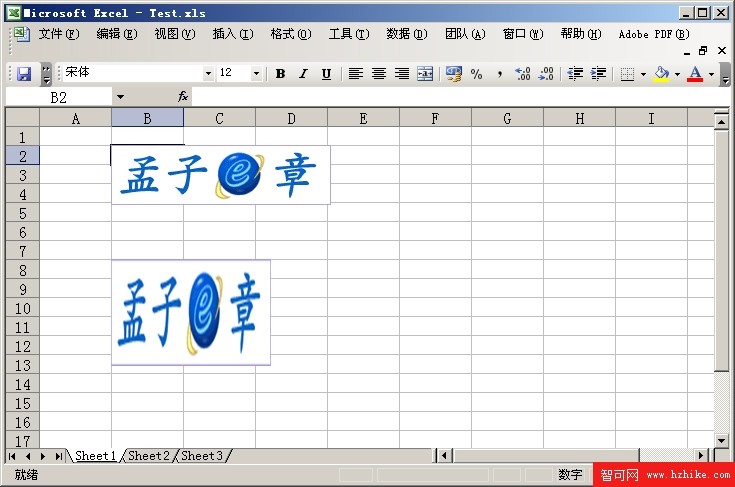Open 编辑(E) menu

coord(117,34)
